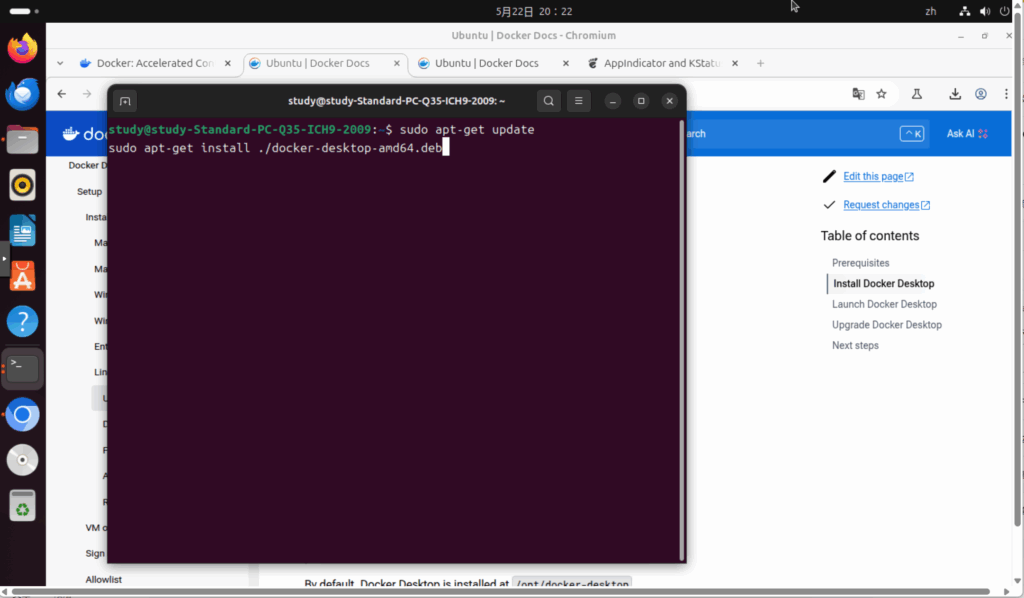Screen dimensions: 1024x598
Task: Click the Ask AI button
Action: [x=967, y=134]
